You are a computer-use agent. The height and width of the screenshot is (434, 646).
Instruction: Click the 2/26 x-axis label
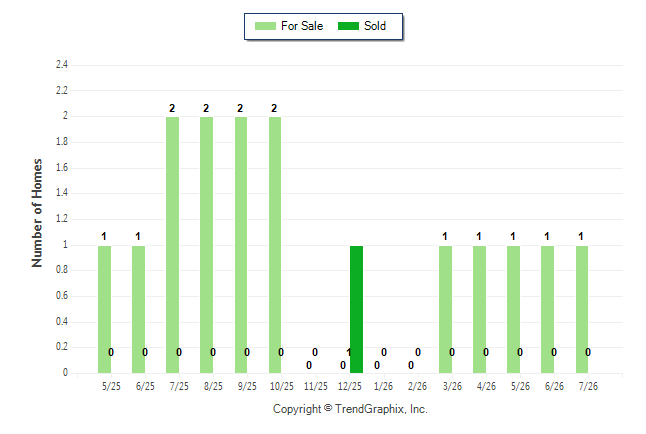coord(417,386)
